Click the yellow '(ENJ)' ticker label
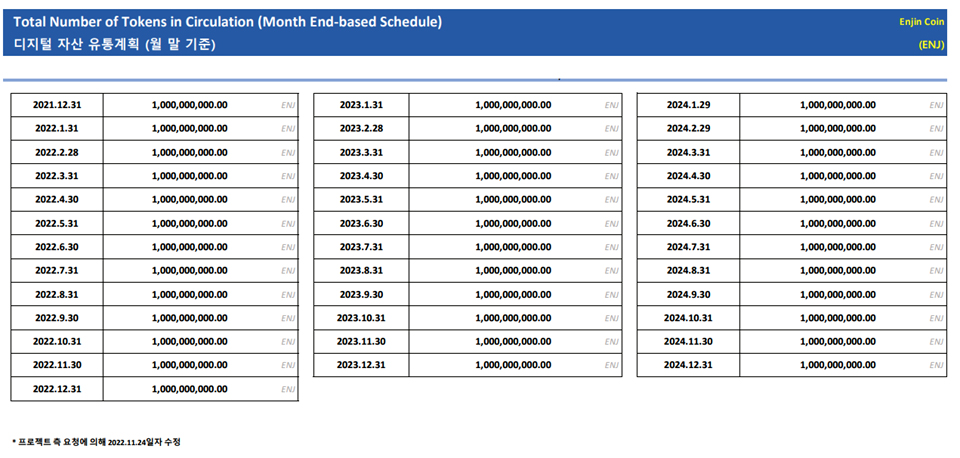The width and height of the screenshot is (960, 458). (x=931, y=44)
